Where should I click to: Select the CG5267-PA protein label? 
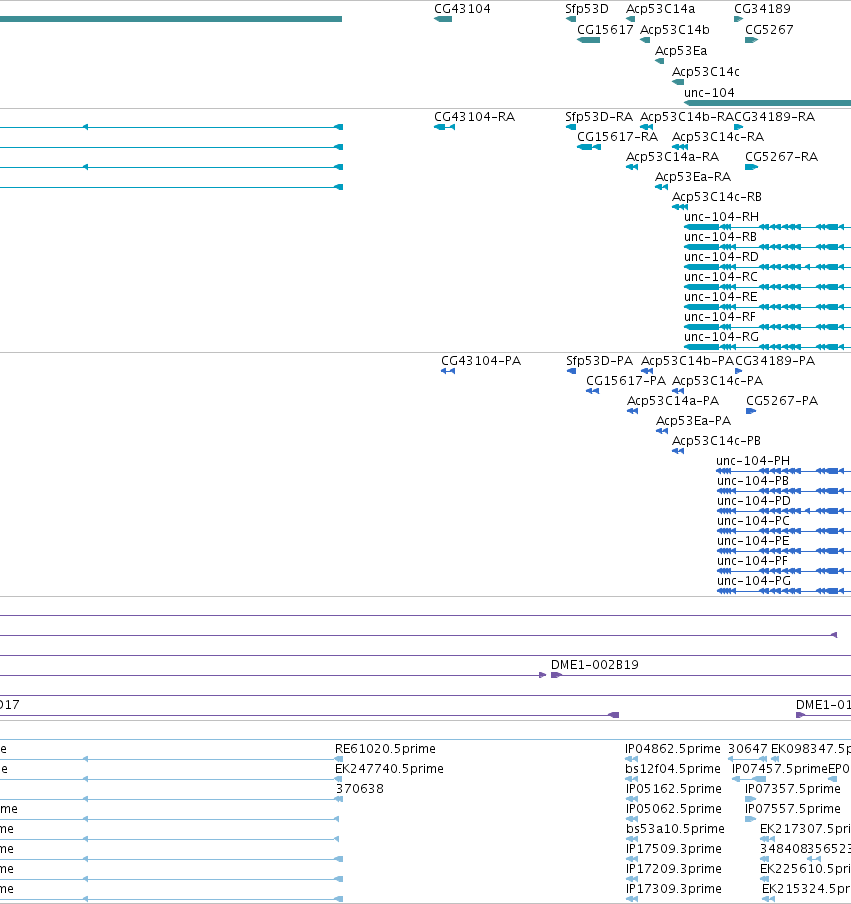point(782,401)
